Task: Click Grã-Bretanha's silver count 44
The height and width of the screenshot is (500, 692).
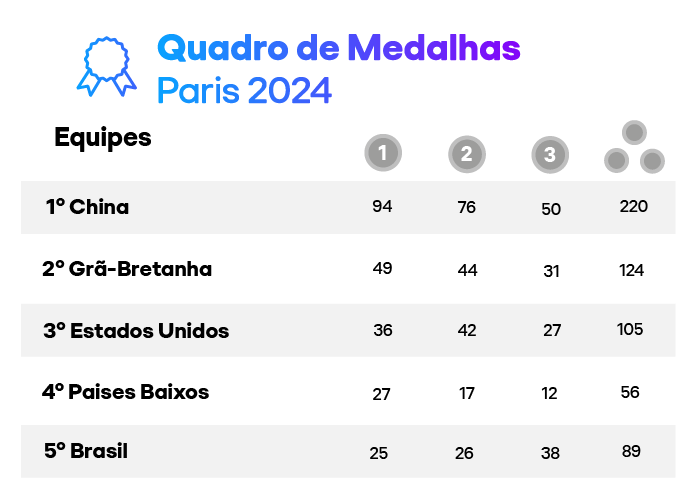Action: 466,269
